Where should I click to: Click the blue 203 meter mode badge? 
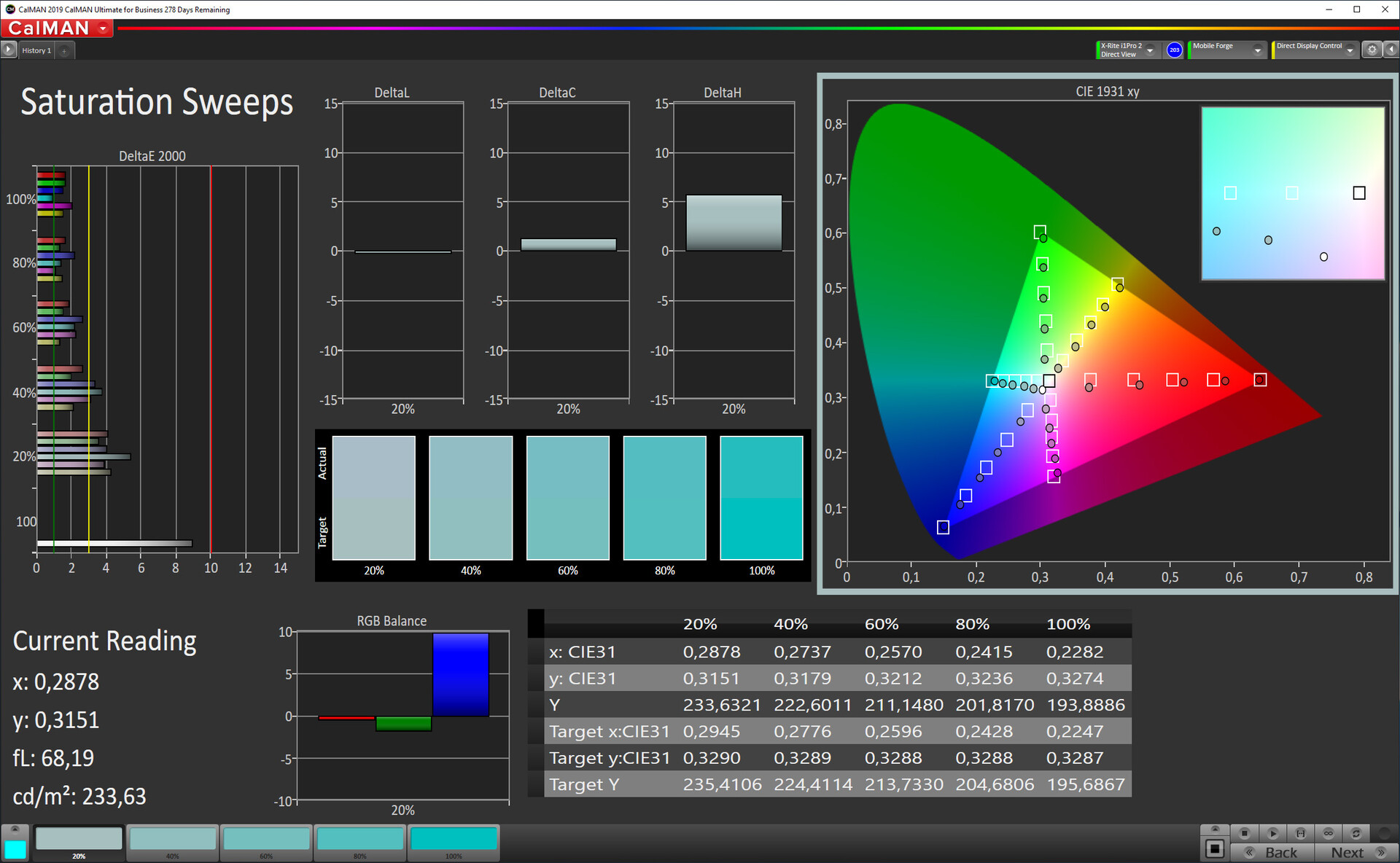click(x=1174, y=50)
